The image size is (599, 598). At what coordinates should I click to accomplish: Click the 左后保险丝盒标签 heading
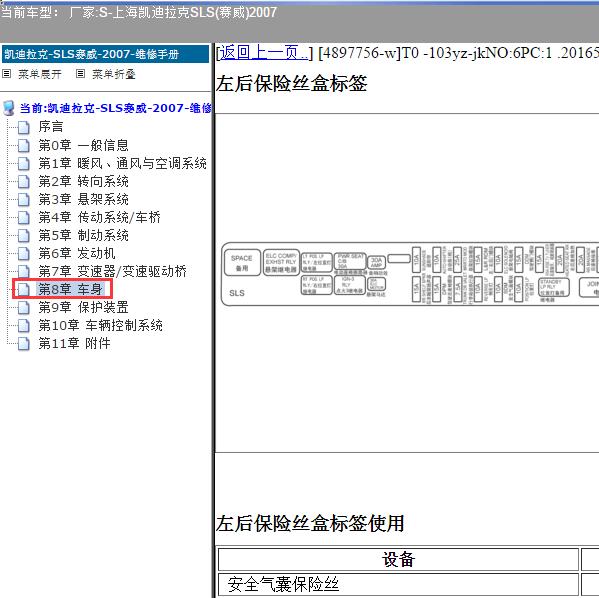[x=291, y=83]
